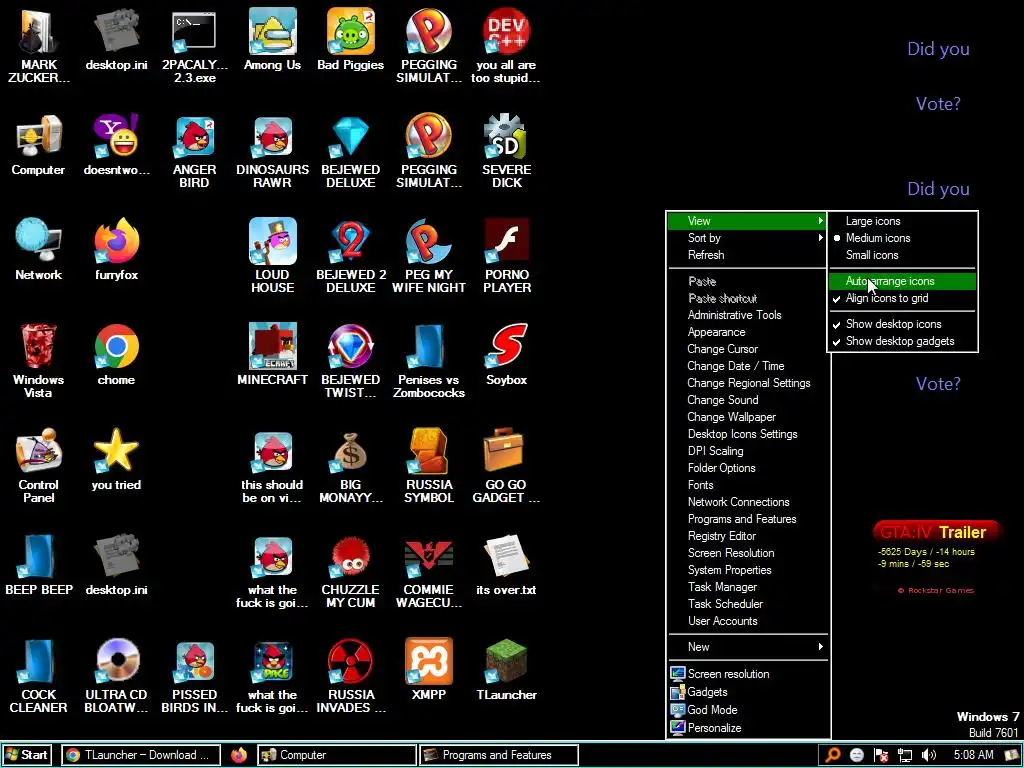Toggle Align icons to grid
This screenshot has width=1024, height=768.
click(x=903, y=298)
